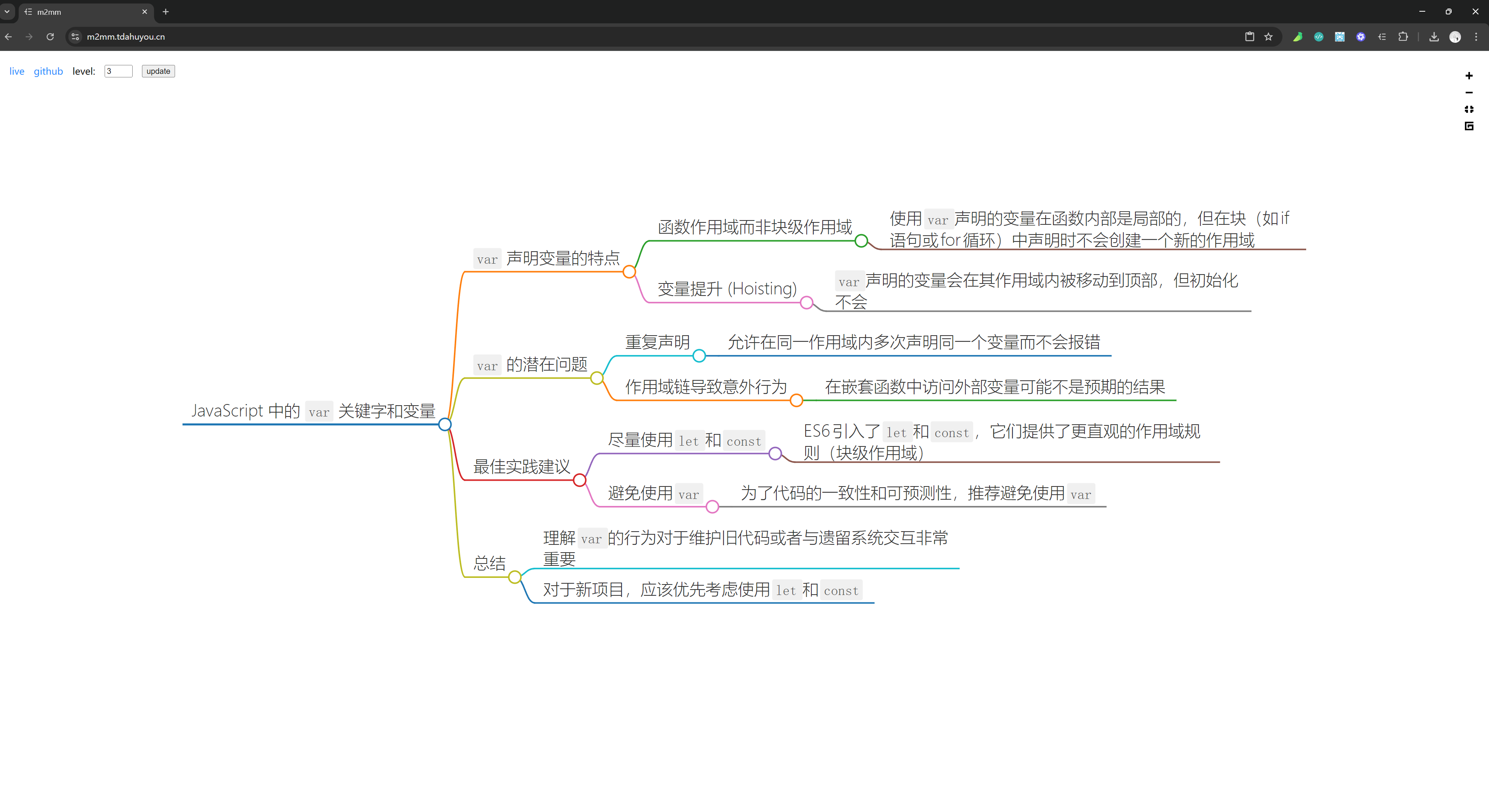1489x812 pixels.
Task: Open a new browser tab
Action: tap(166, 12)
